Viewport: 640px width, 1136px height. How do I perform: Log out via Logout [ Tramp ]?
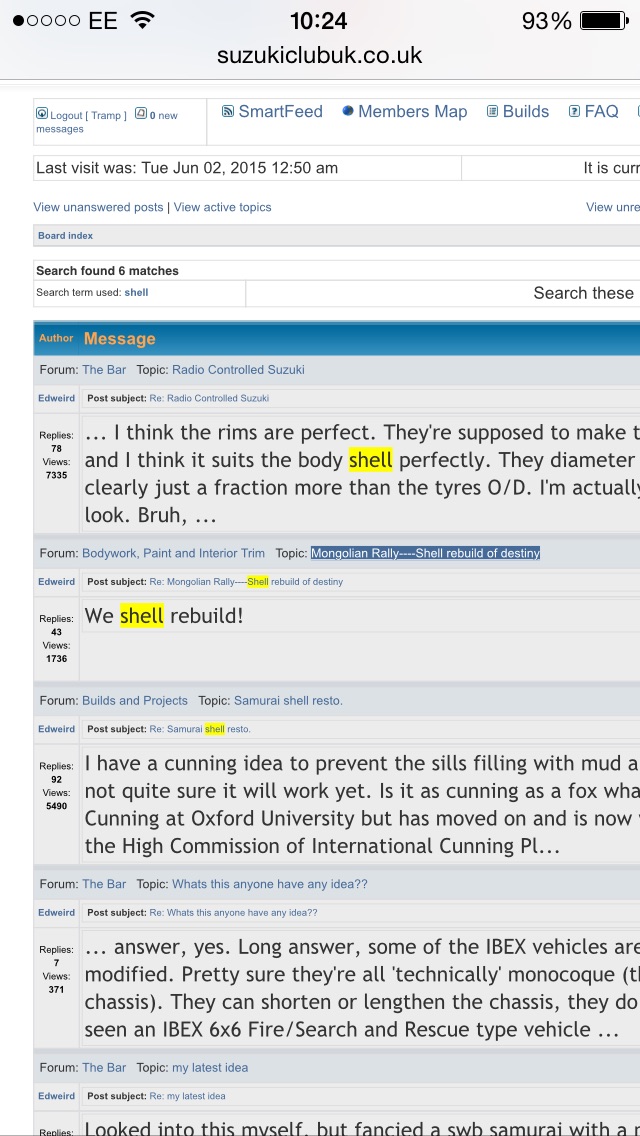(x=88, y=115)
